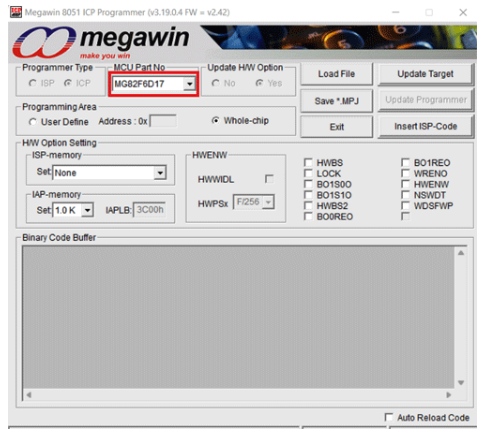Open the IAP-memory size dropdown
The image size is (484, 436).
(87, 210)
